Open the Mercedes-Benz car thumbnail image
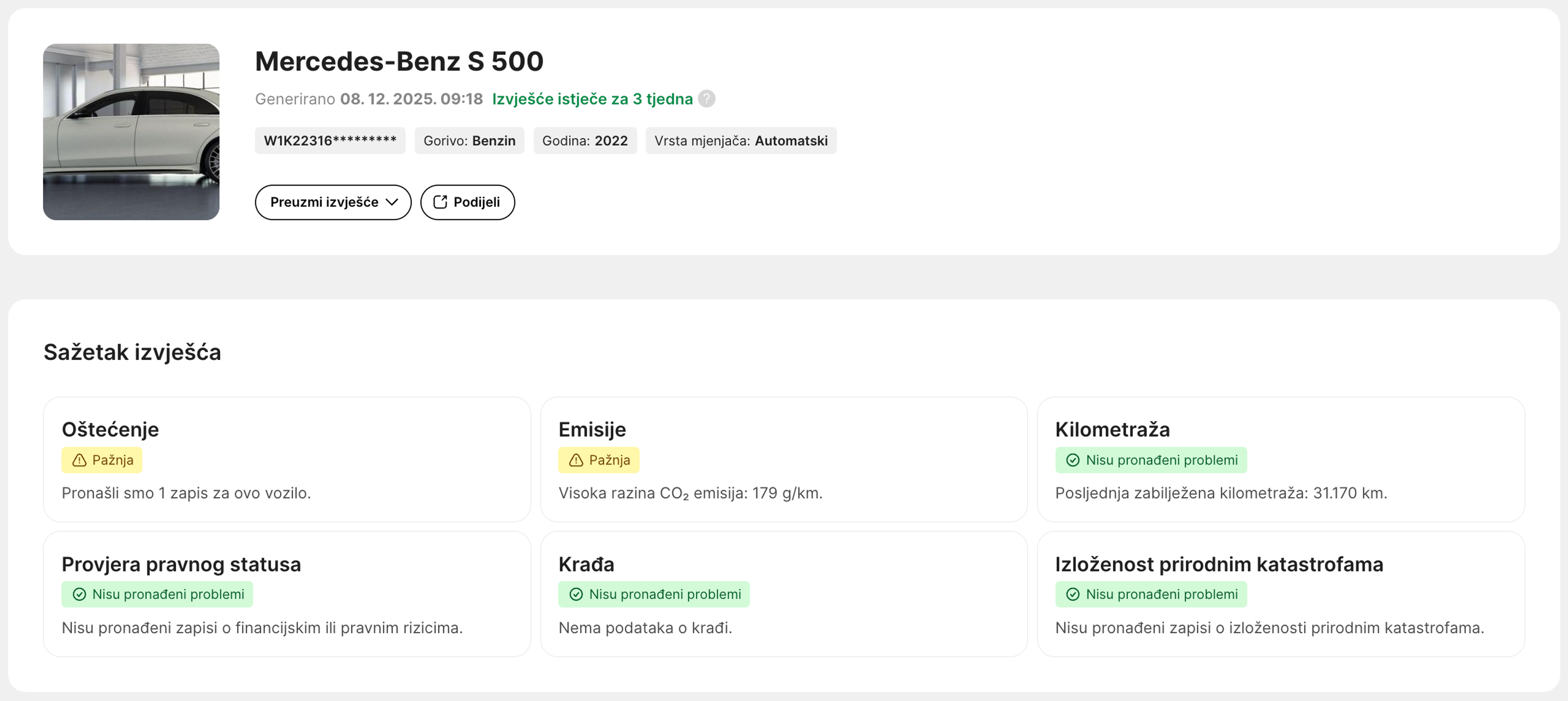Image resolution: width=1568 pixels, height=701 pixels. click(x=131, y=132)
